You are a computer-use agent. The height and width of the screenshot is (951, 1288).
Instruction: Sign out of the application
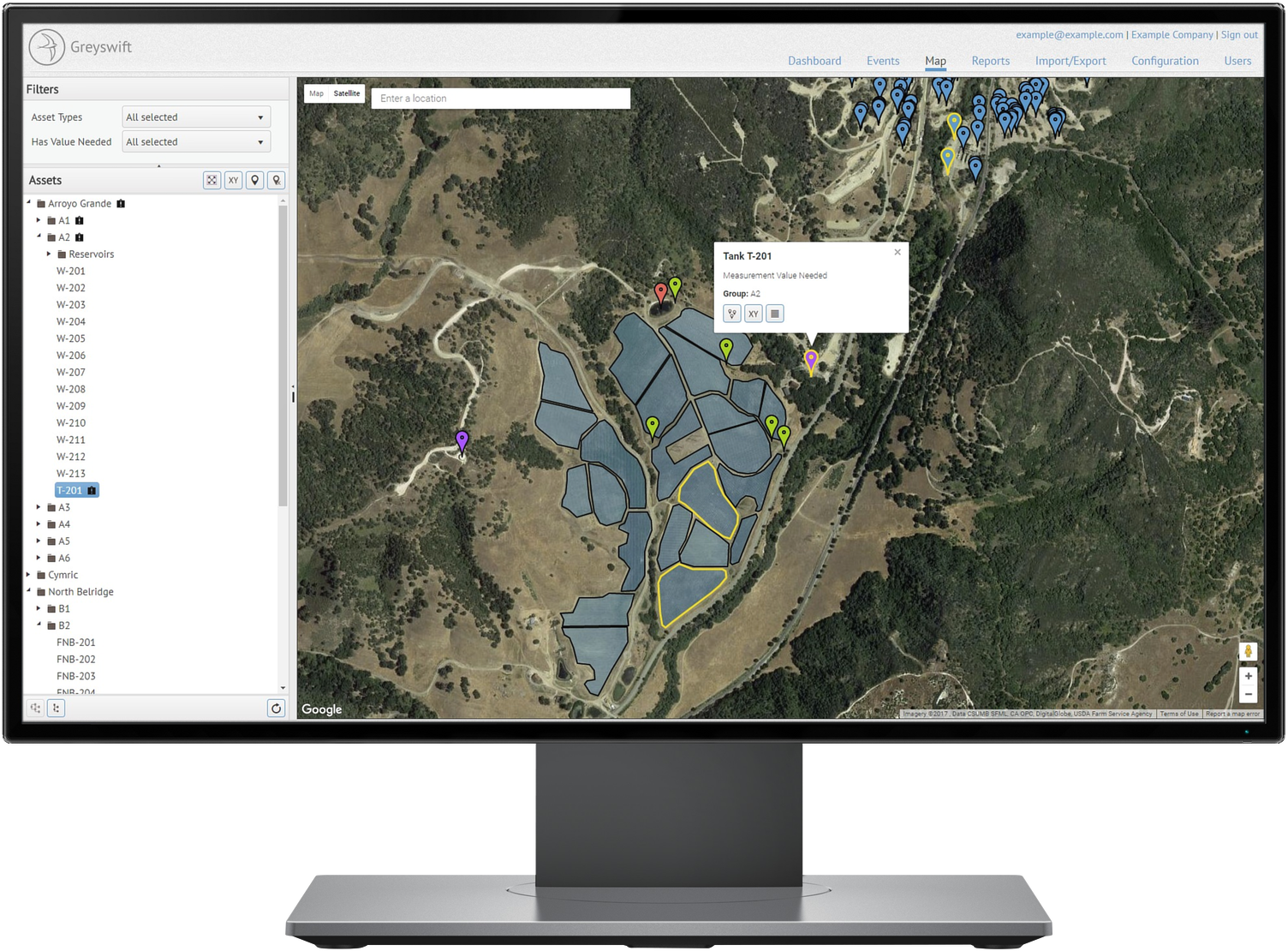point(1239,35)
